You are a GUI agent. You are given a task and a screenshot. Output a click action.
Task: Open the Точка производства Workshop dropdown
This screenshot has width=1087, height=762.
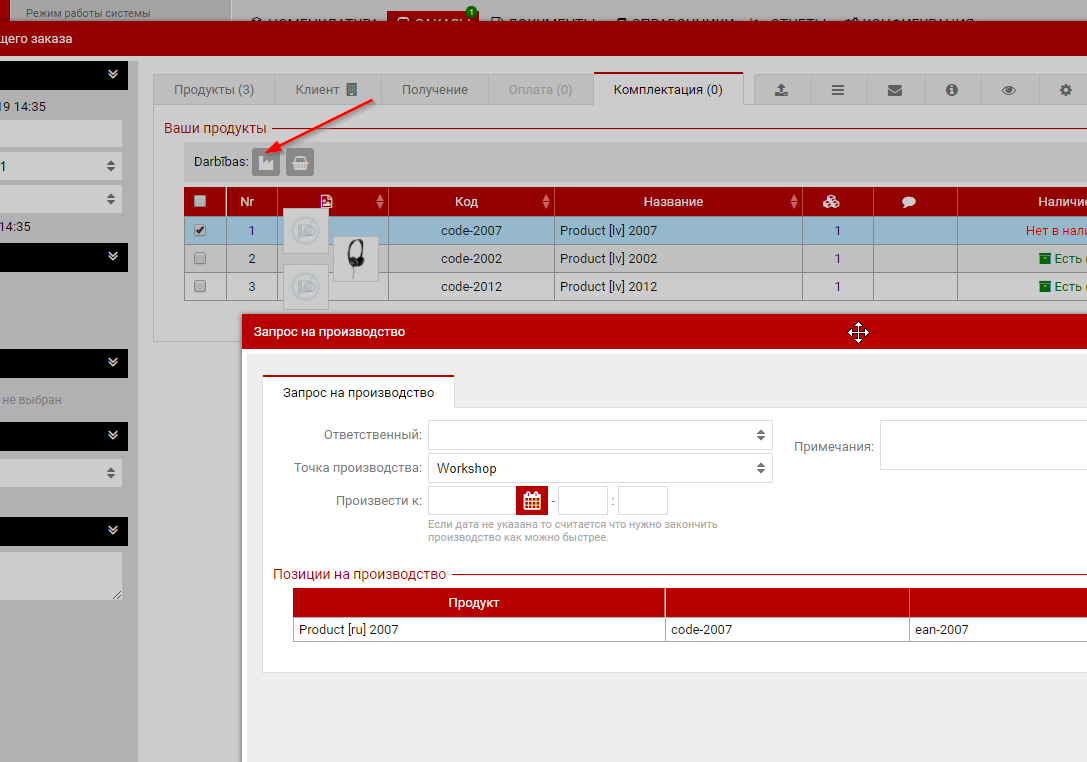click(600, 468)
